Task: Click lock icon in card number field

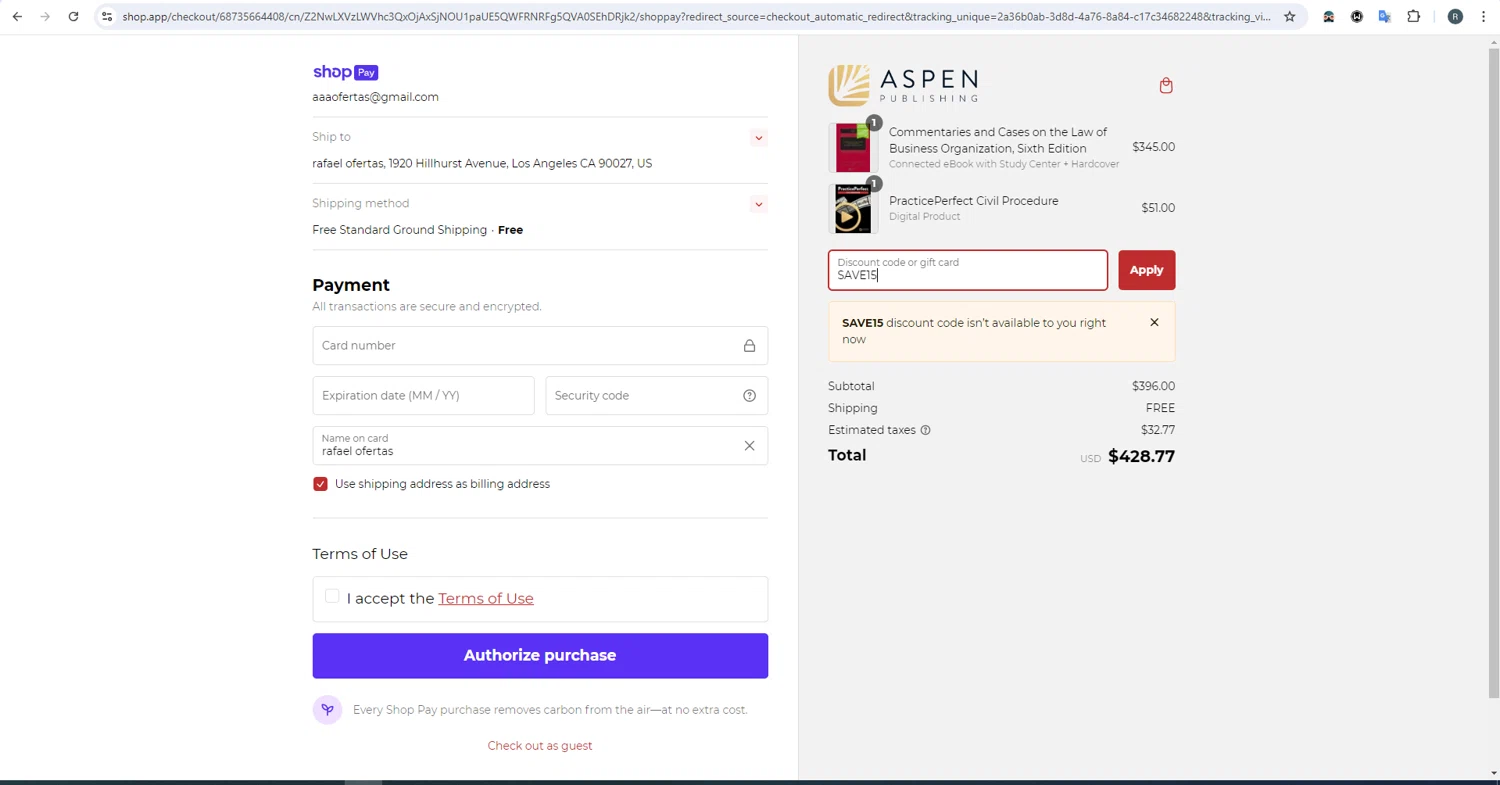Action: pos(749,346)
